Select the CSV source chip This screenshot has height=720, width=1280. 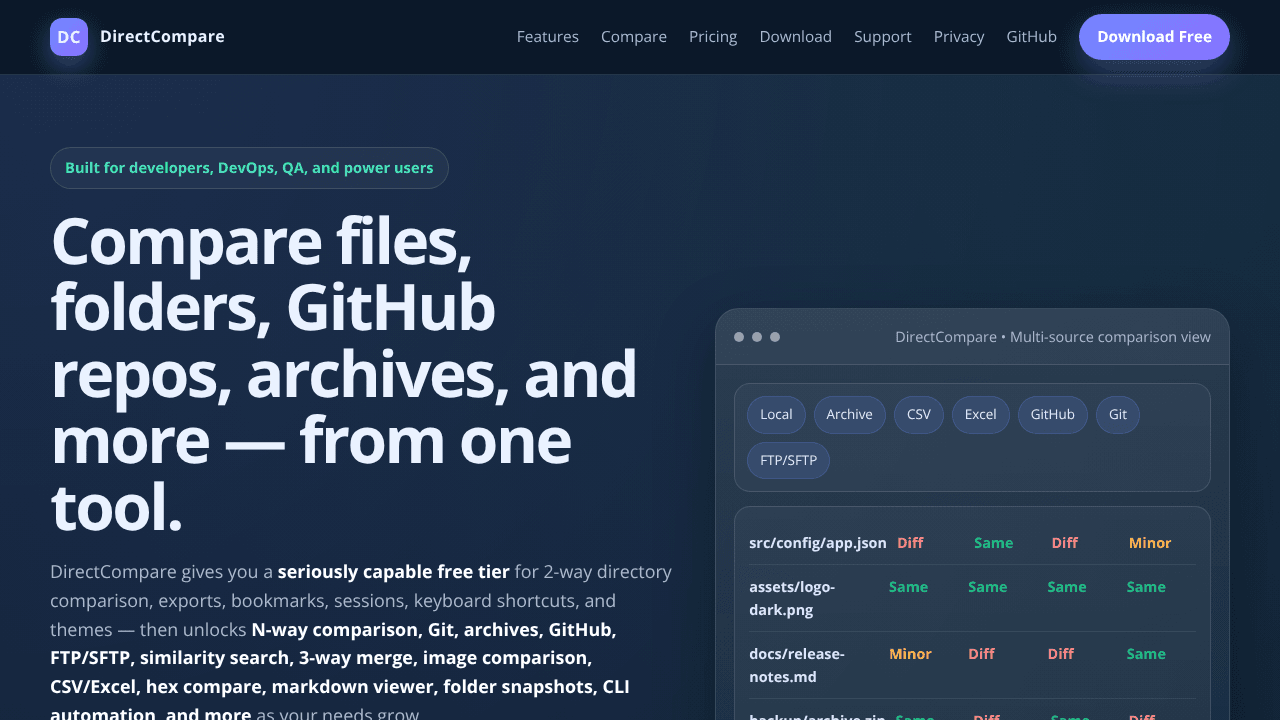(x=919, y=415)
